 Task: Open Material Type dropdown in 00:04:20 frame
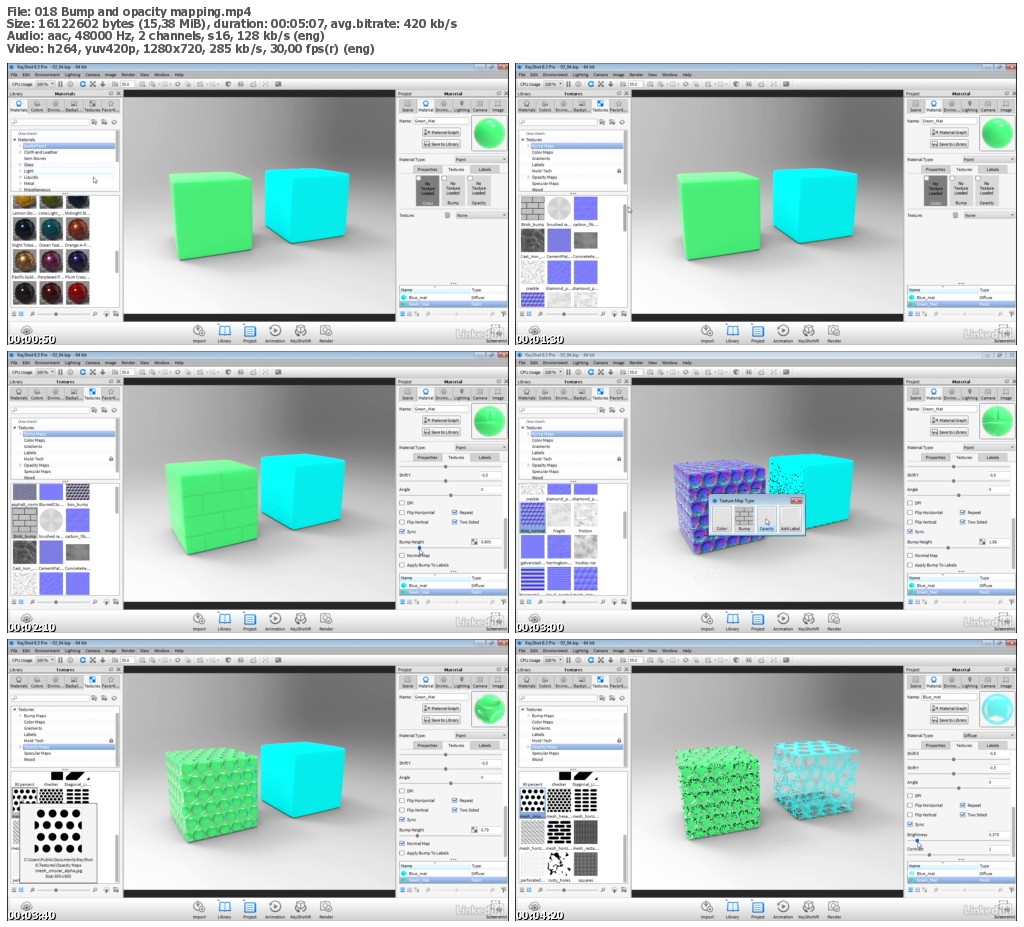987,736
